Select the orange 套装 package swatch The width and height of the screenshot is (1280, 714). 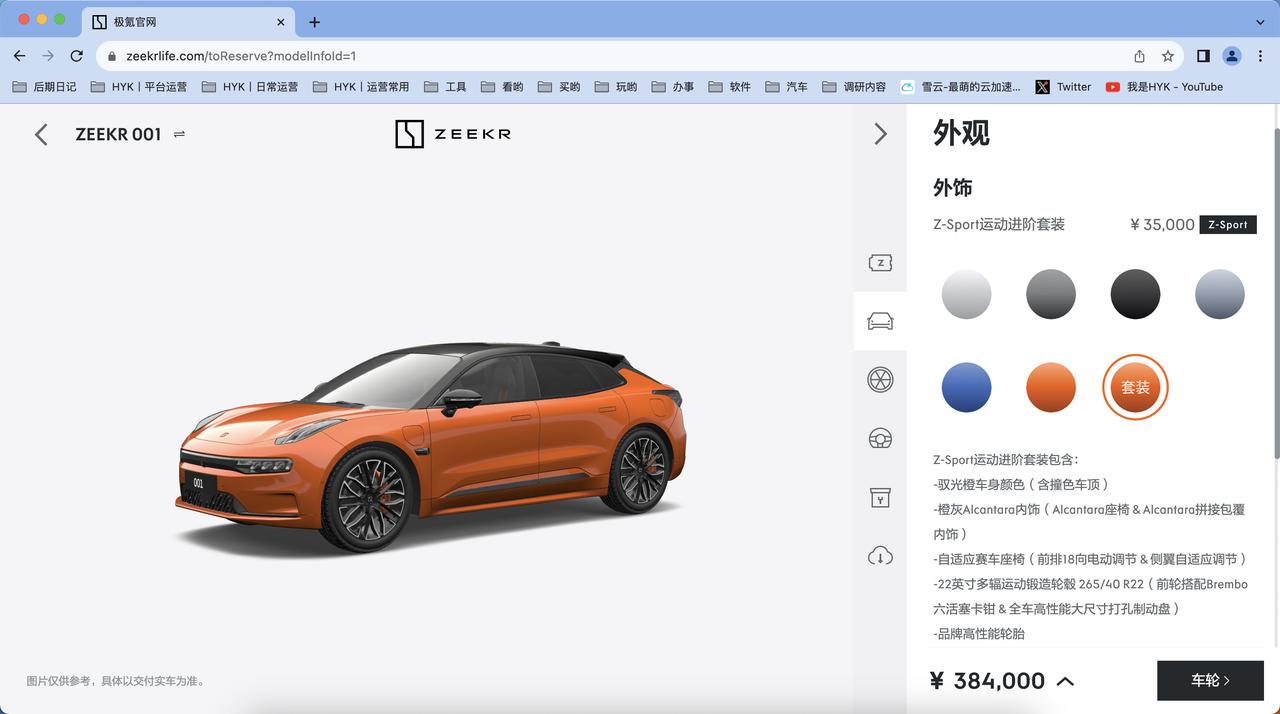1135,387
